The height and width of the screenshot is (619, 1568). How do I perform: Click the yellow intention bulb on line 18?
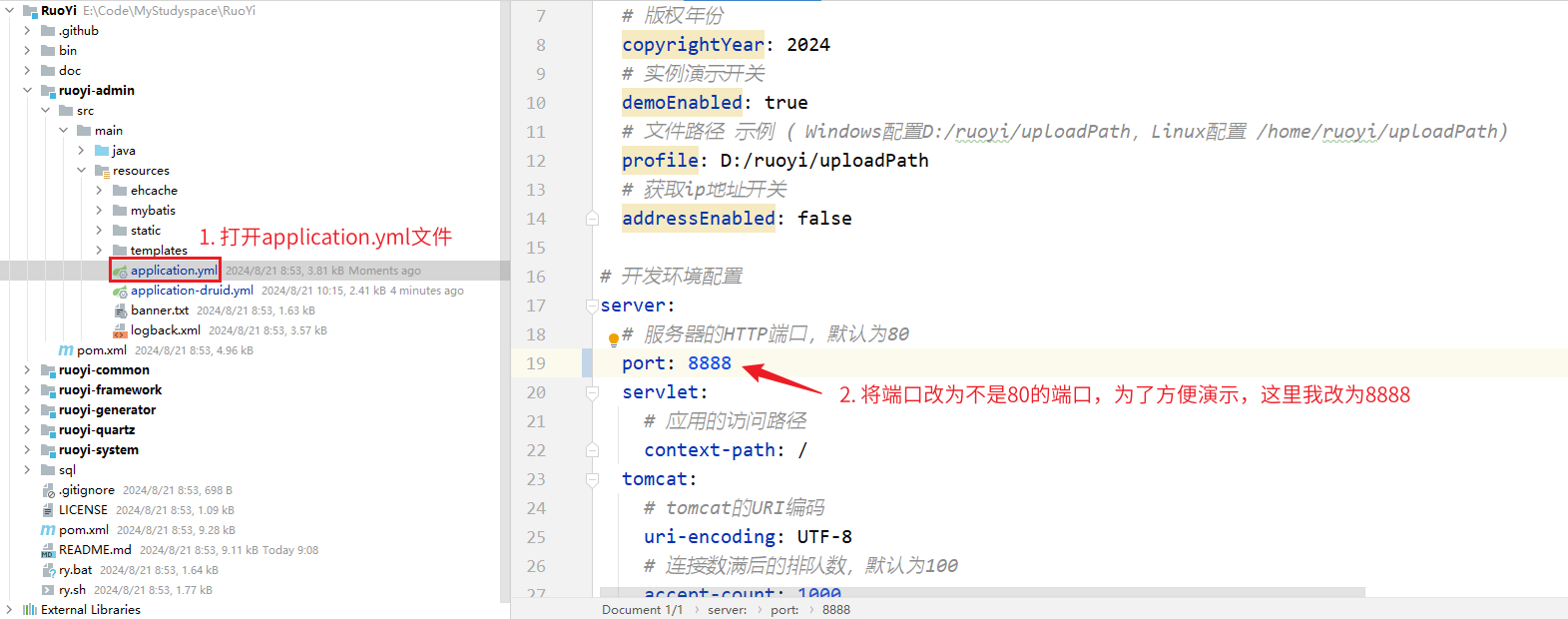pos(613,339)
